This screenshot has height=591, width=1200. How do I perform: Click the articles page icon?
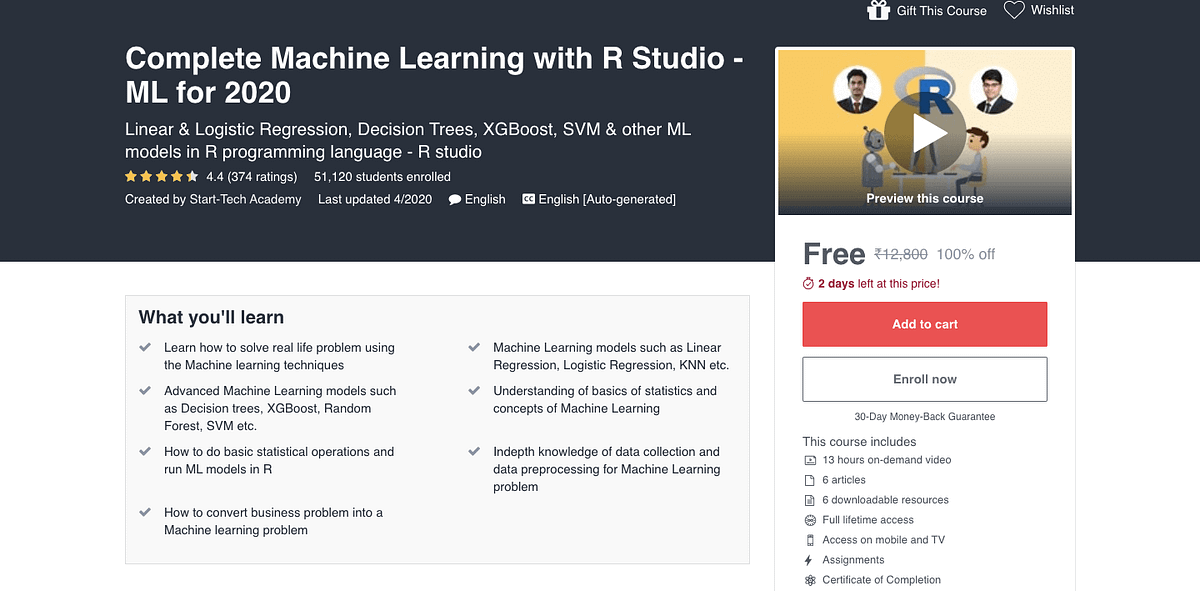[809, 480]
